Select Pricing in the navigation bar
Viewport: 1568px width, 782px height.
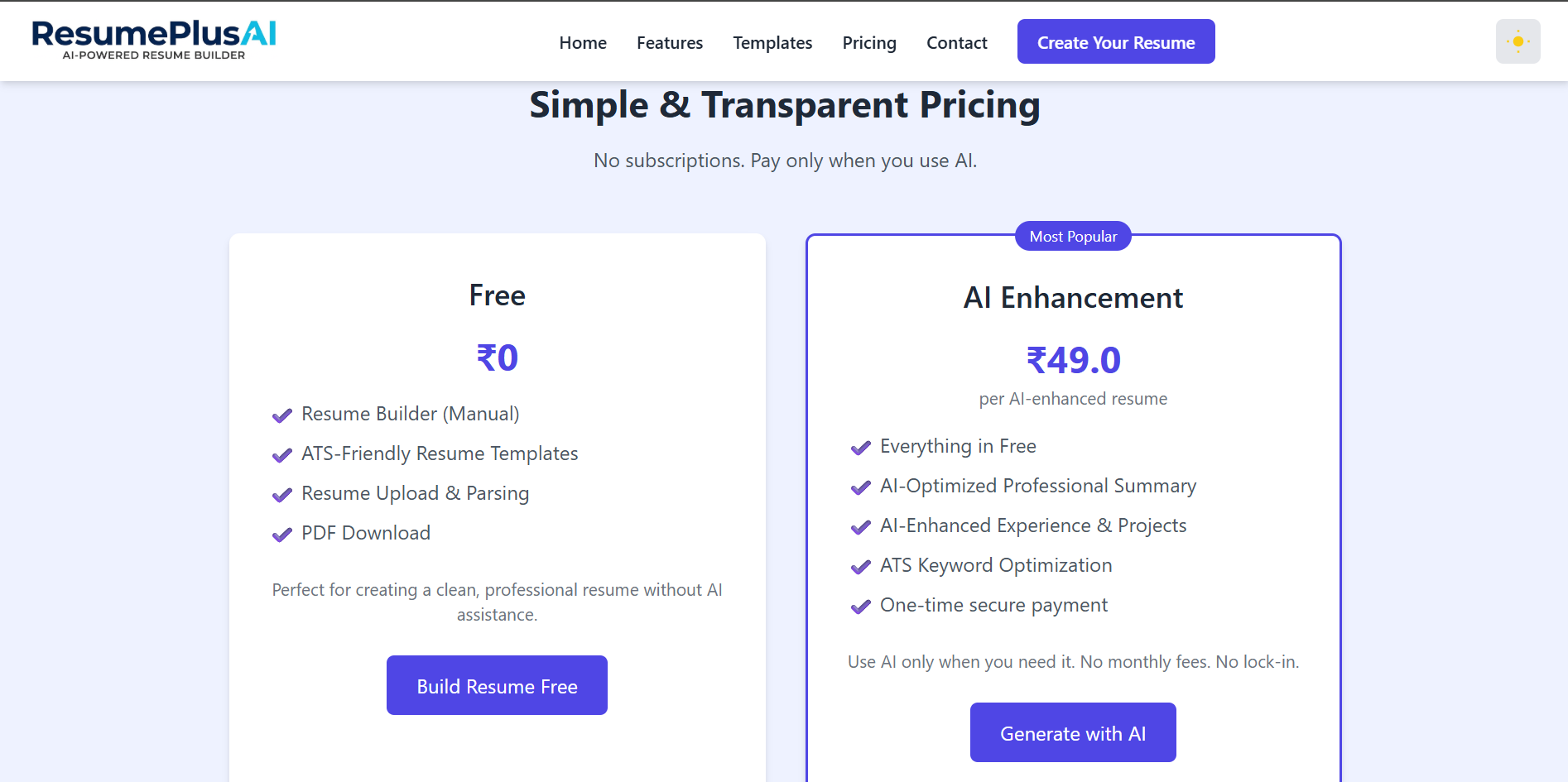pyautogui.click(x=869, y=42)
